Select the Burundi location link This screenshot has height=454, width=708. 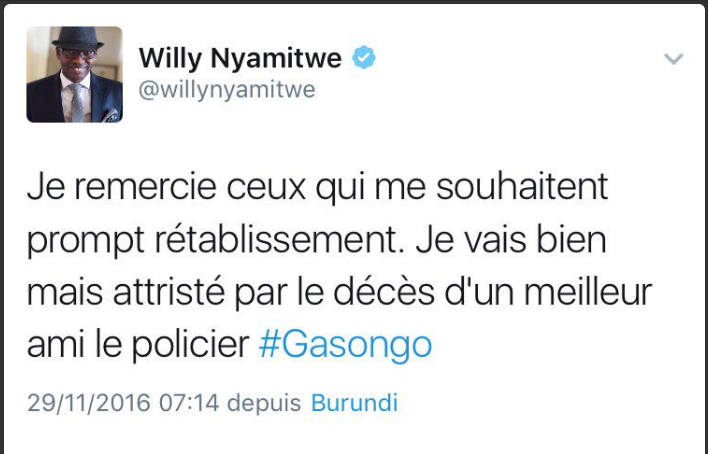tap(354, 403)
